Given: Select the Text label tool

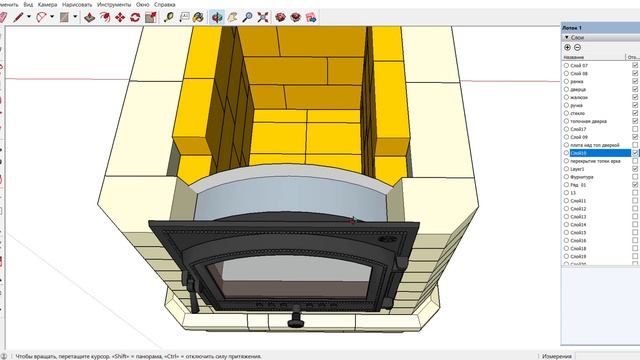Looking at the screenshot, I should pyautogui.click(x=184, y=17).
